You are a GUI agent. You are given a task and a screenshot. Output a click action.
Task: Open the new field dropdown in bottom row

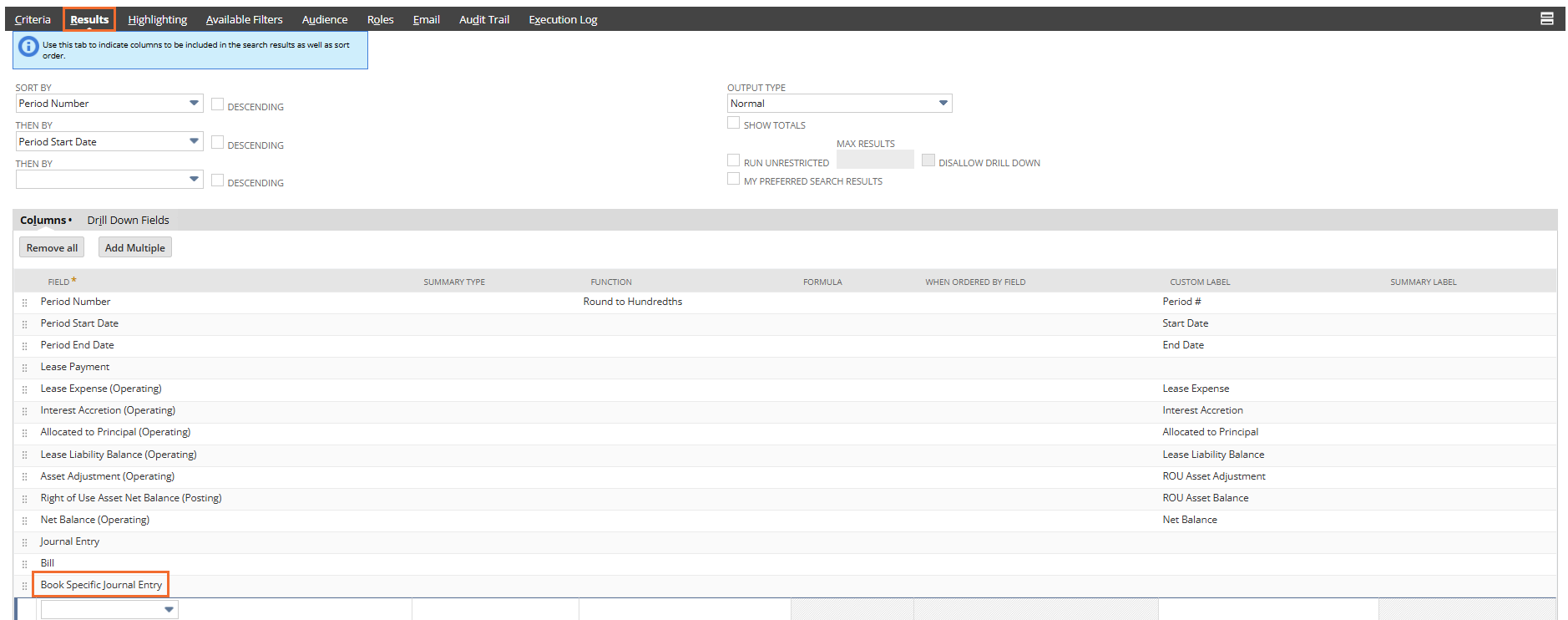click(x=109, y=610)
